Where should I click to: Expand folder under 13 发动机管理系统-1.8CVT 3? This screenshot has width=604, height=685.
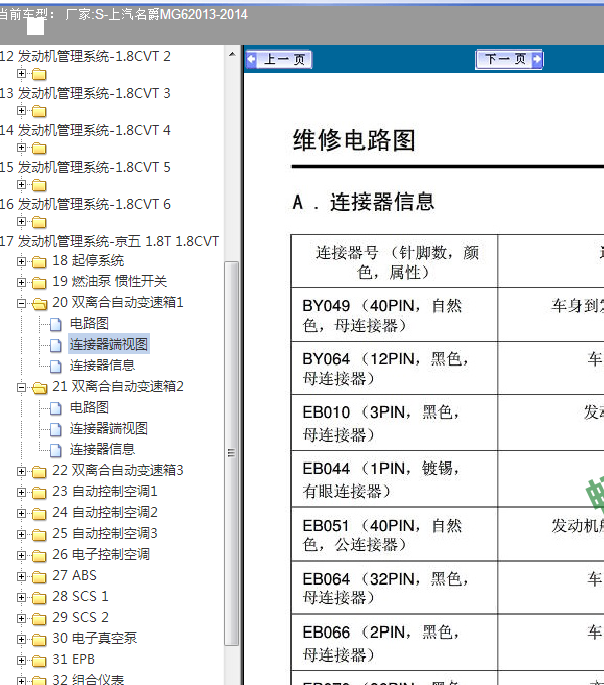pyautogui.click(x=21, y=111)
